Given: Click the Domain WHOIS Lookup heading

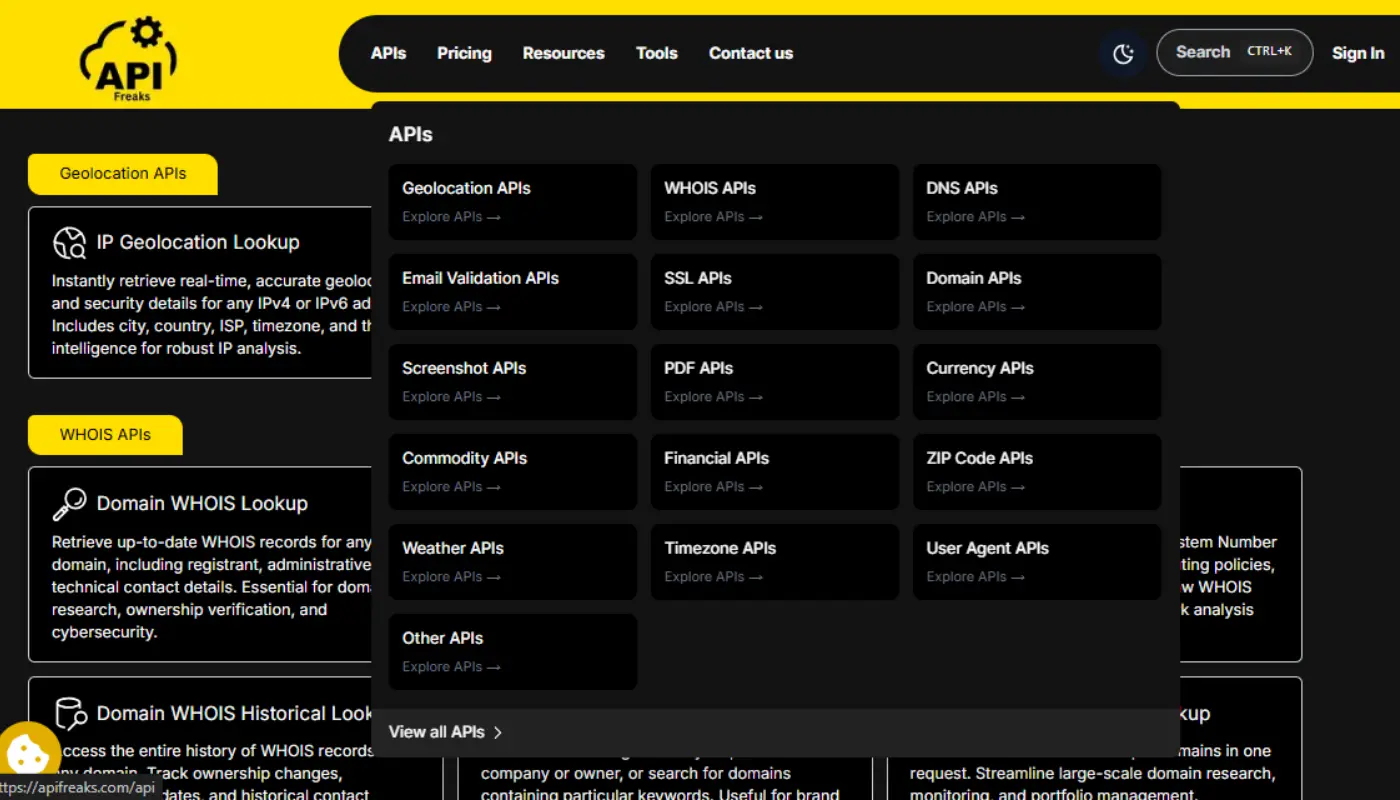Looking at the screenshot, I should click(202, 504).
